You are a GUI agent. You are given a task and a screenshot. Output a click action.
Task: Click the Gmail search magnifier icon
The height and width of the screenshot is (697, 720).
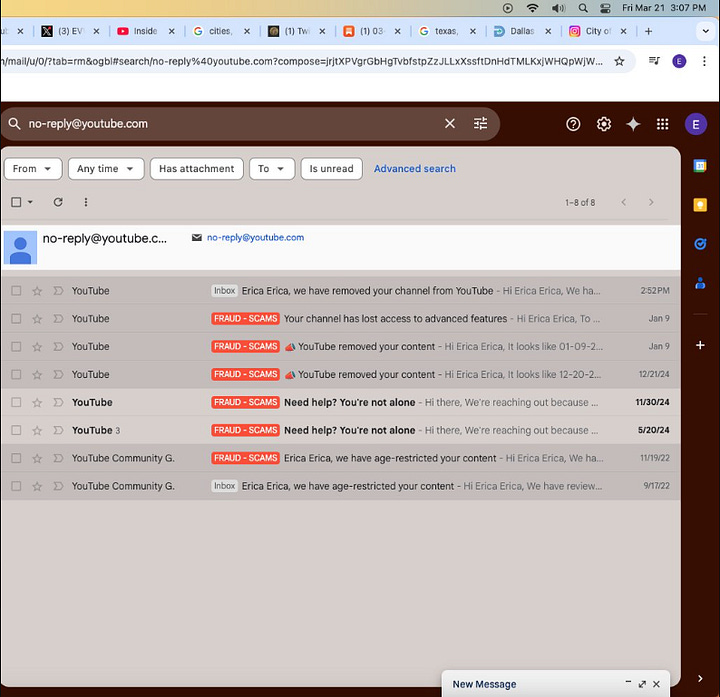point(14,124)
